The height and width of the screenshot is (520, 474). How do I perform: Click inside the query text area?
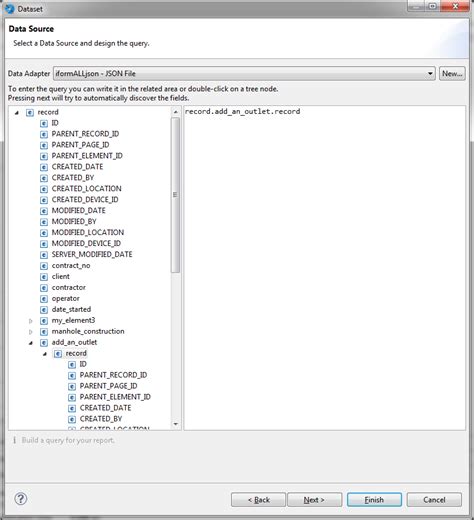(x=324, y=268)
